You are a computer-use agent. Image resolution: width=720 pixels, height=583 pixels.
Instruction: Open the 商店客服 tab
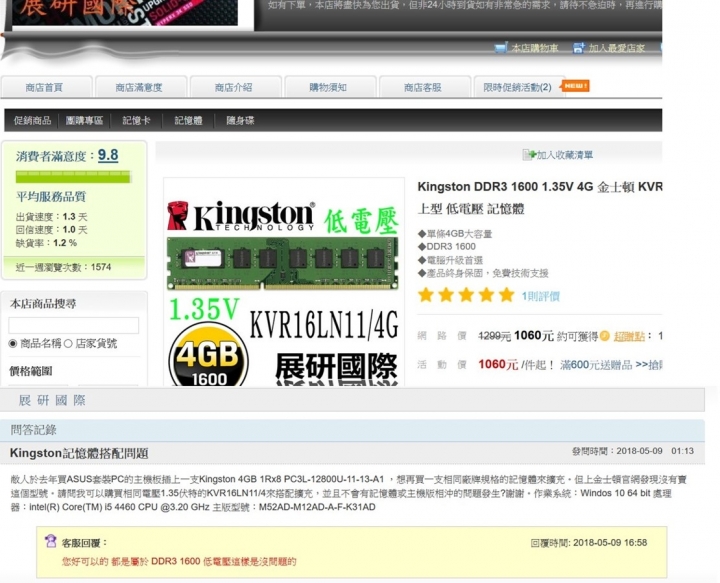tap(424, 87)
